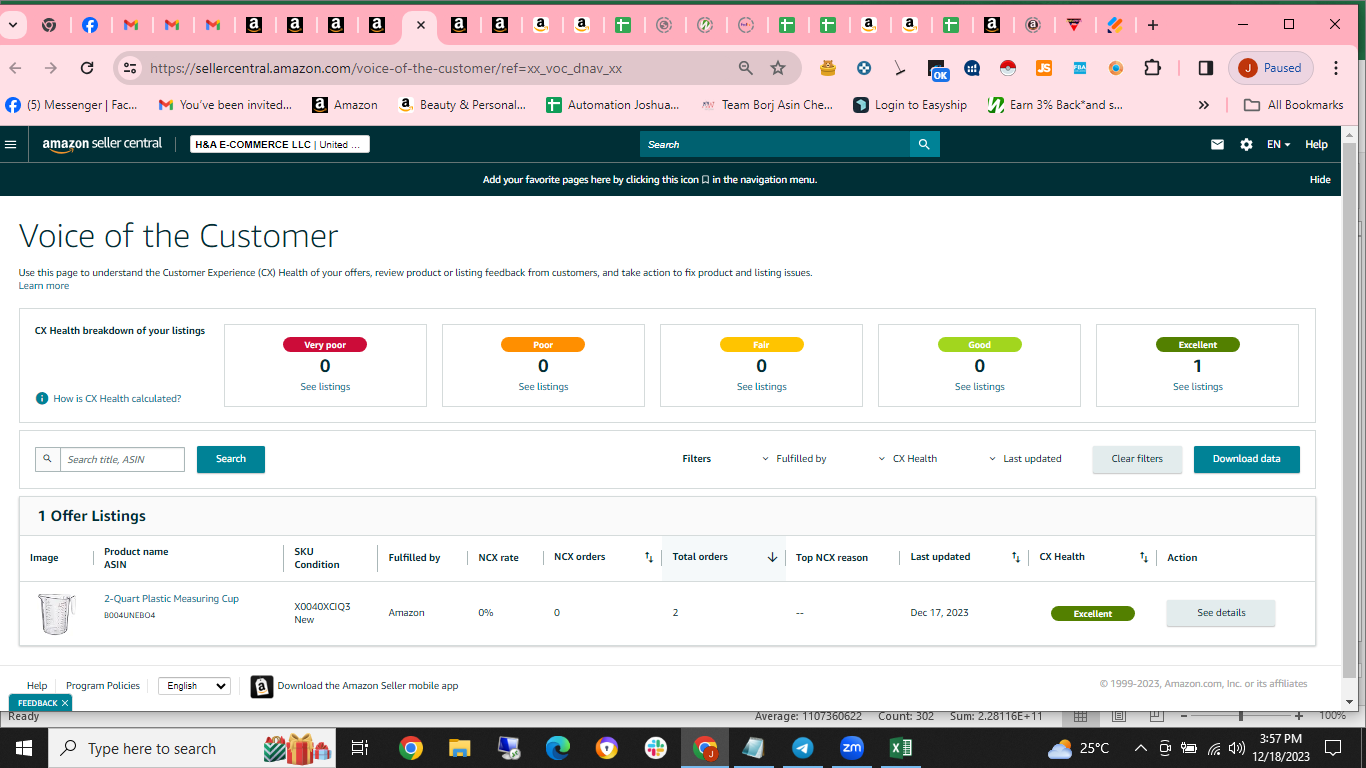Expand the Last updated filter dropdown

coord(1025,459)
